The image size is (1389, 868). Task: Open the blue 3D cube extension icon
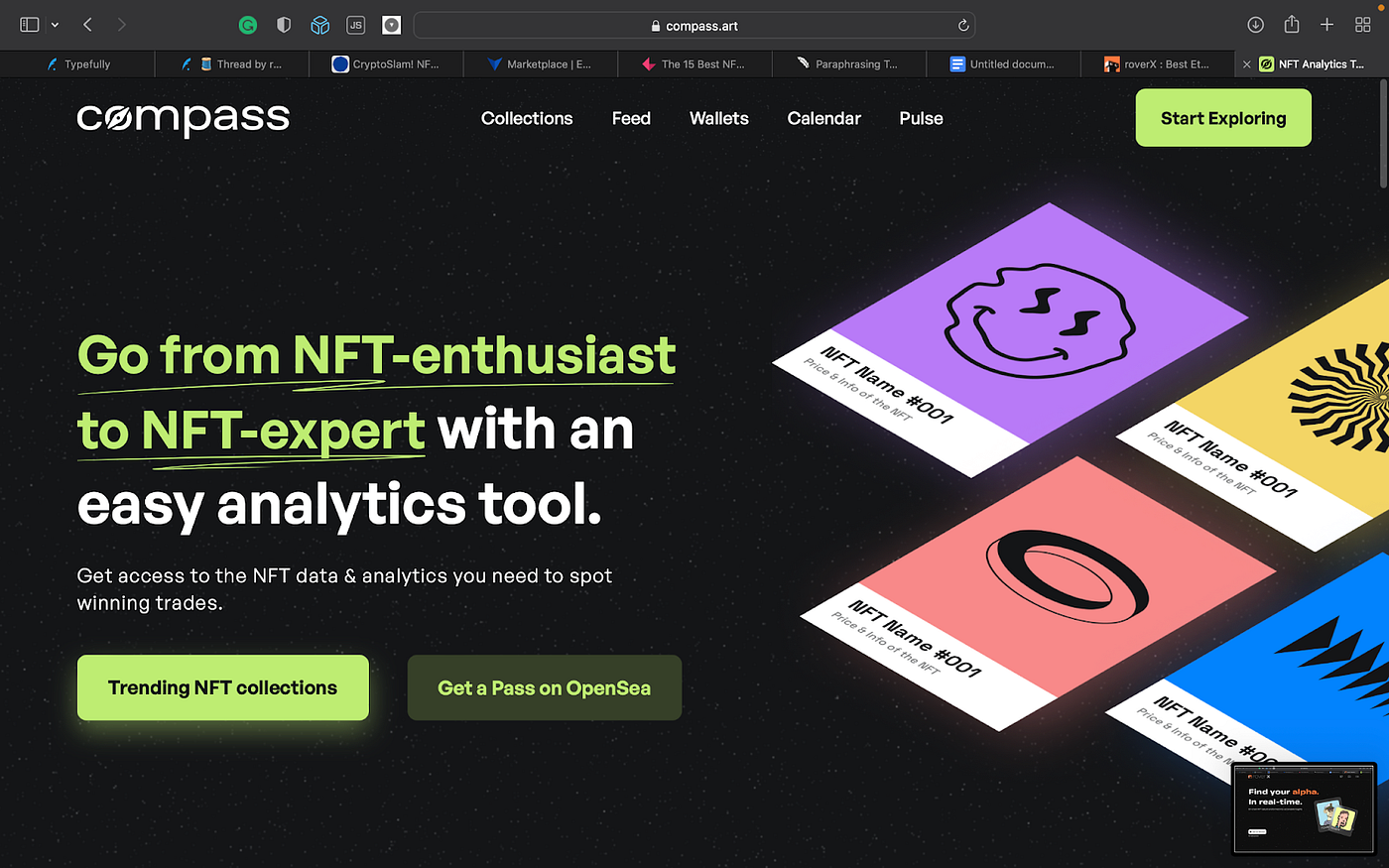tap(319, 25)
